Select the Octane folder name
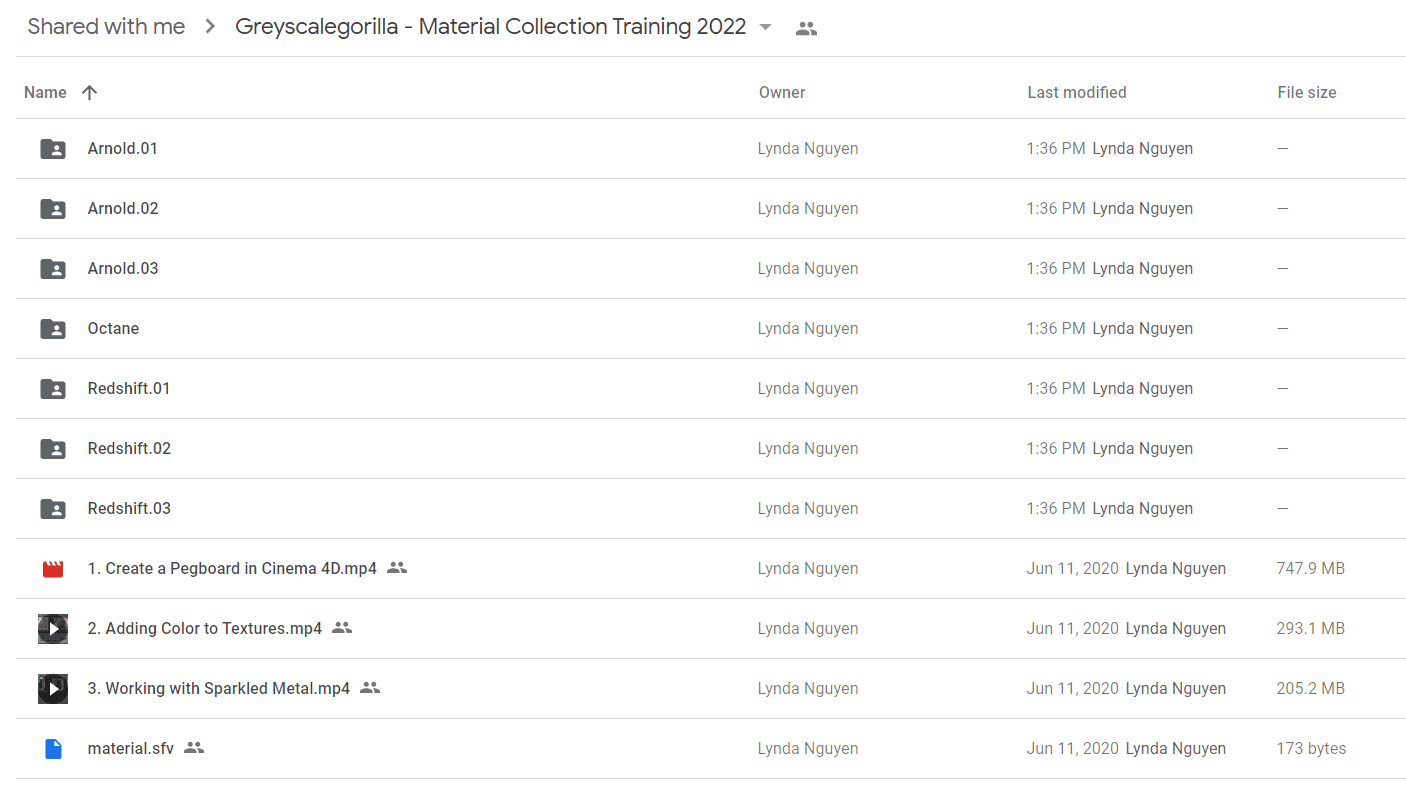The width and height of the screenshot is (1406, 785). point(113,329)
